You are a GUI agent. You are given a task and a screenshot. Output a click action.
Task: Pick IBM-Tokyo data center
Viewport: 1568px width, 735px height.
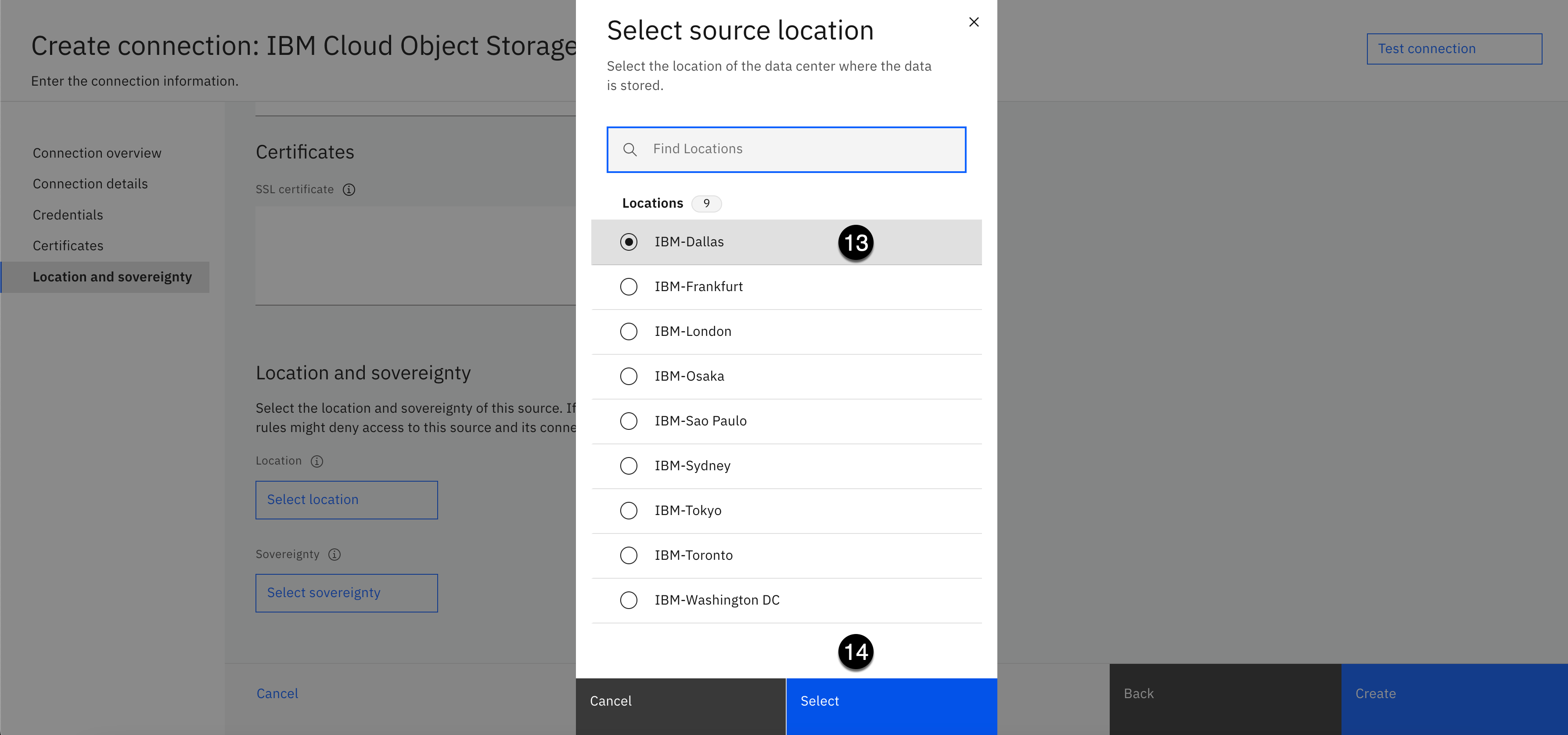click(x=628, y=511)
